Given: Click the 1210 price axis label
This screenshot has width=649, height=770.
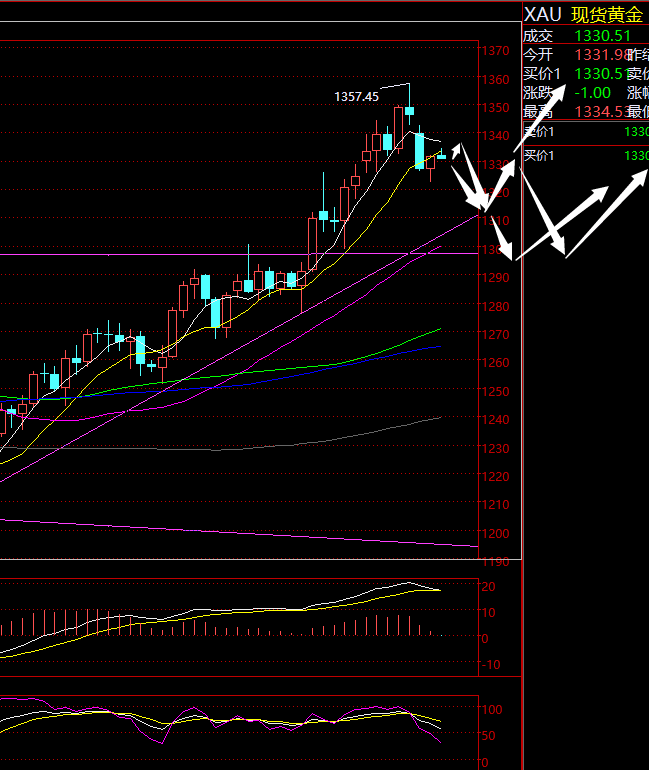Looking at the screenshot, I should click(495, 505).
